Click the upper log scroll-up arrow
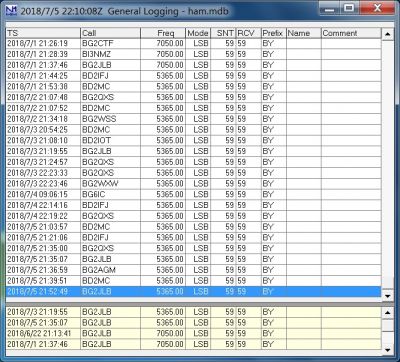The image size is (400, 362). click(387, 34)
